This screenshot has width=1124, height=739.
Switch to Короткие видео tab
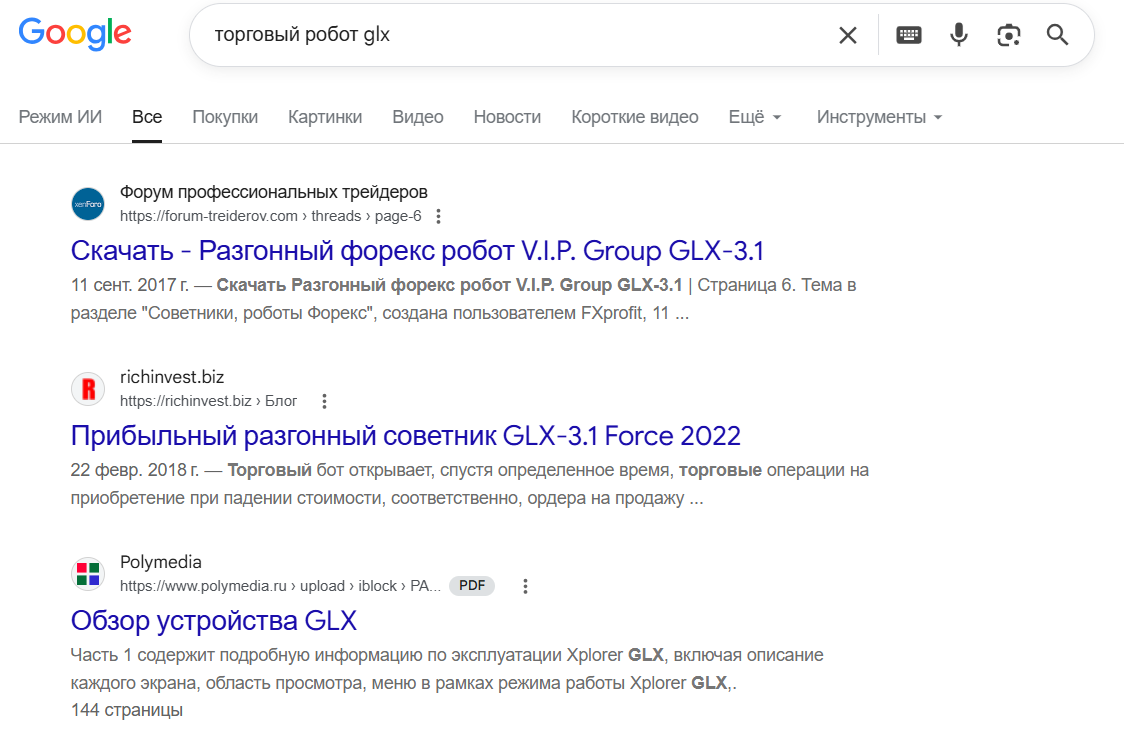click(x=635, y=117)
